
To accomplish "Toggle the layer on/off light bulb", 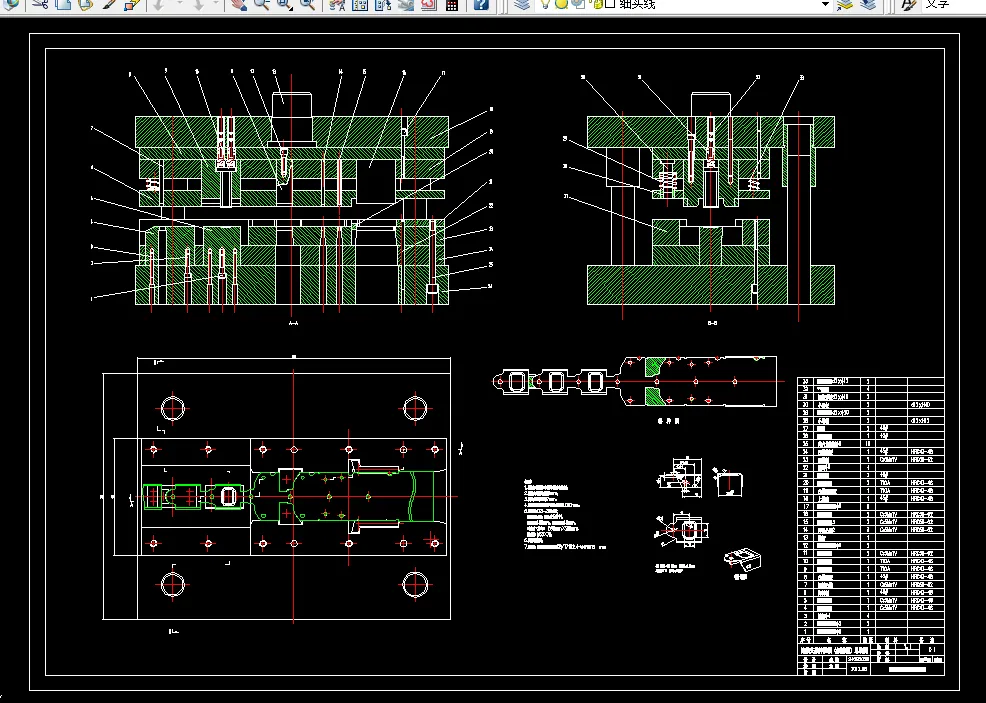I will 545,4.
